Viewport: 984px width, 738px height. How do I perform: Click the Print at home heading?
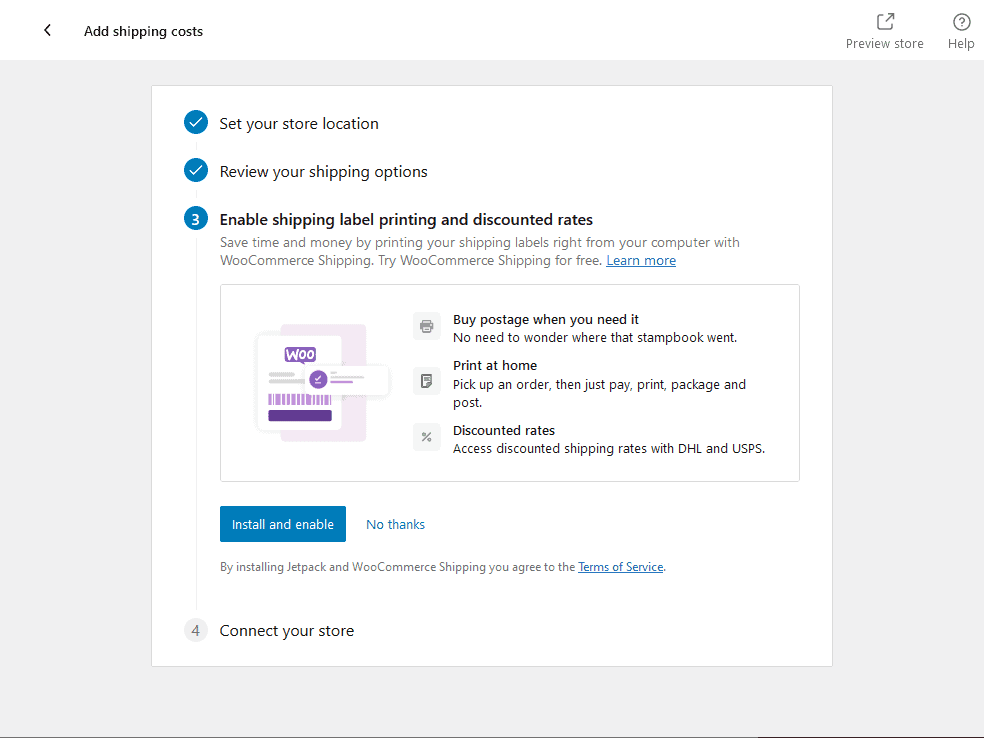coord(495,365)
